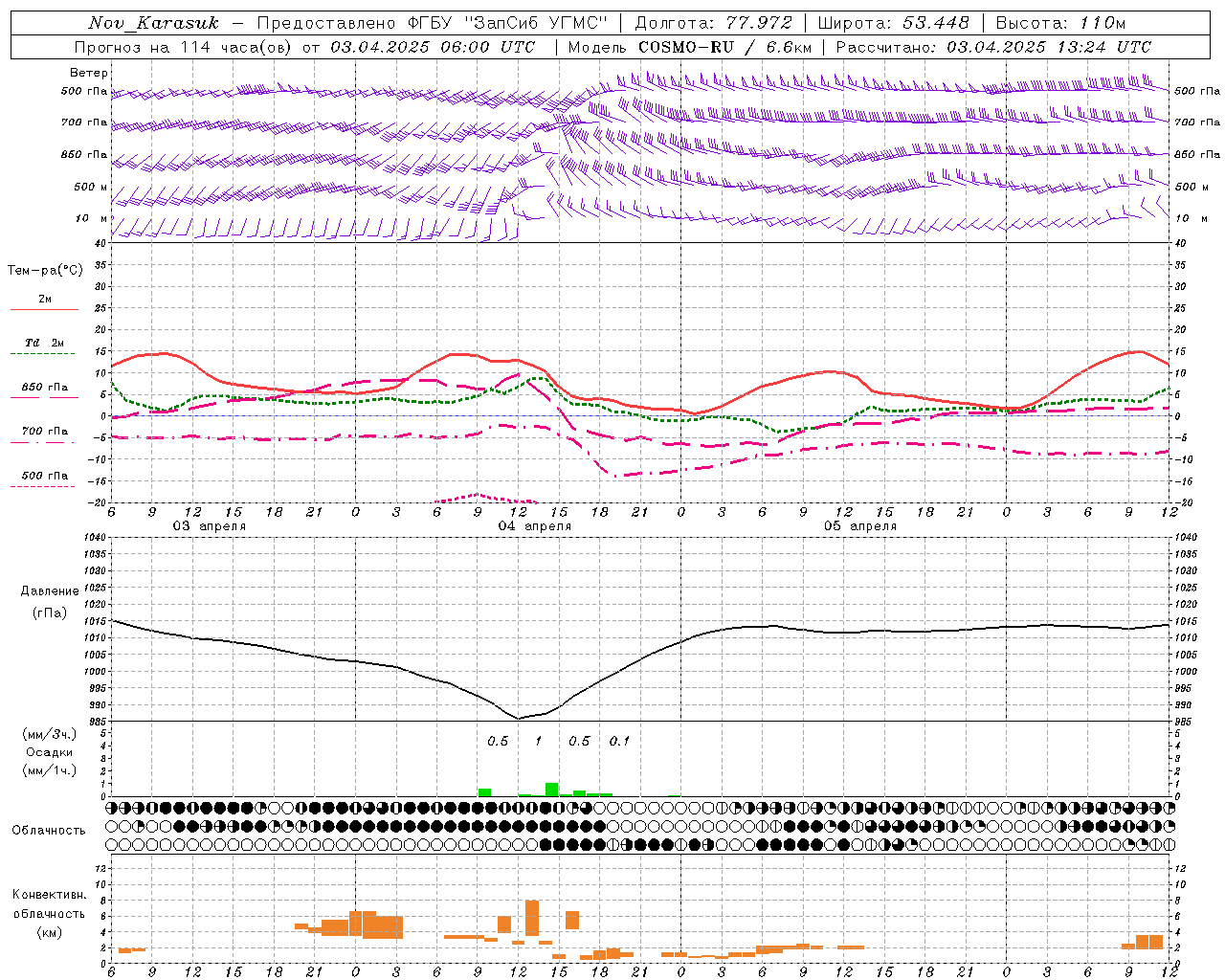The height and width of the screenshot is (980, 1225).
Task: Click the latitude value Широта: 53.448
Action: tap(893, 23)
